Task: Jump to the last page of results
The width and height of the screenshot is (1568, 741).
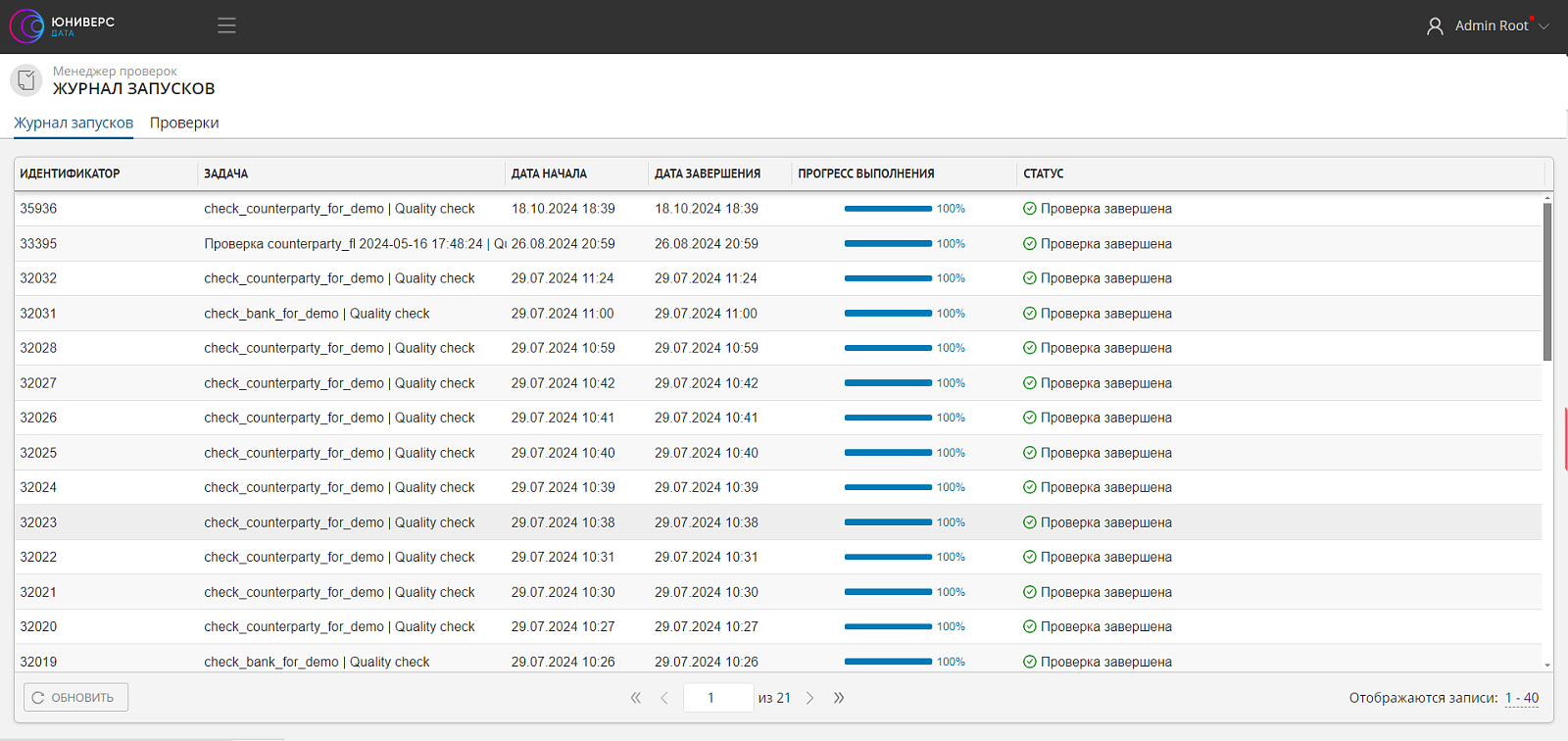Action: coord(839,698)
